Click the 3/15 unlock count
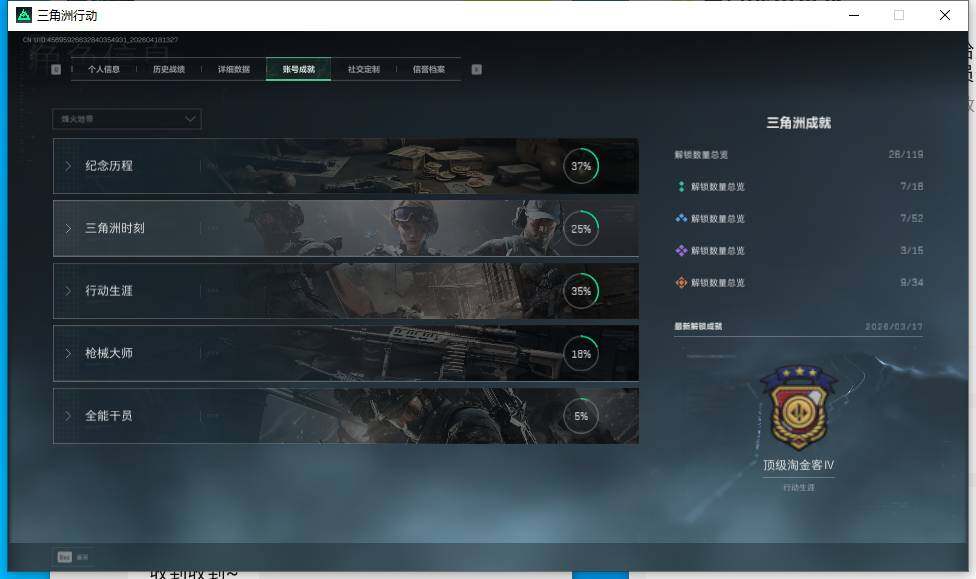The height and width of the screenshot is (579, 976). click(911, 250)
